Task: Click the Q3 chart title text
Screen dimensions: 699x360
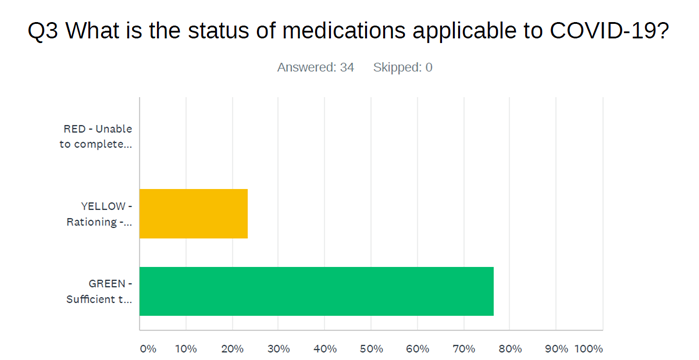Action: click(349, 31)
